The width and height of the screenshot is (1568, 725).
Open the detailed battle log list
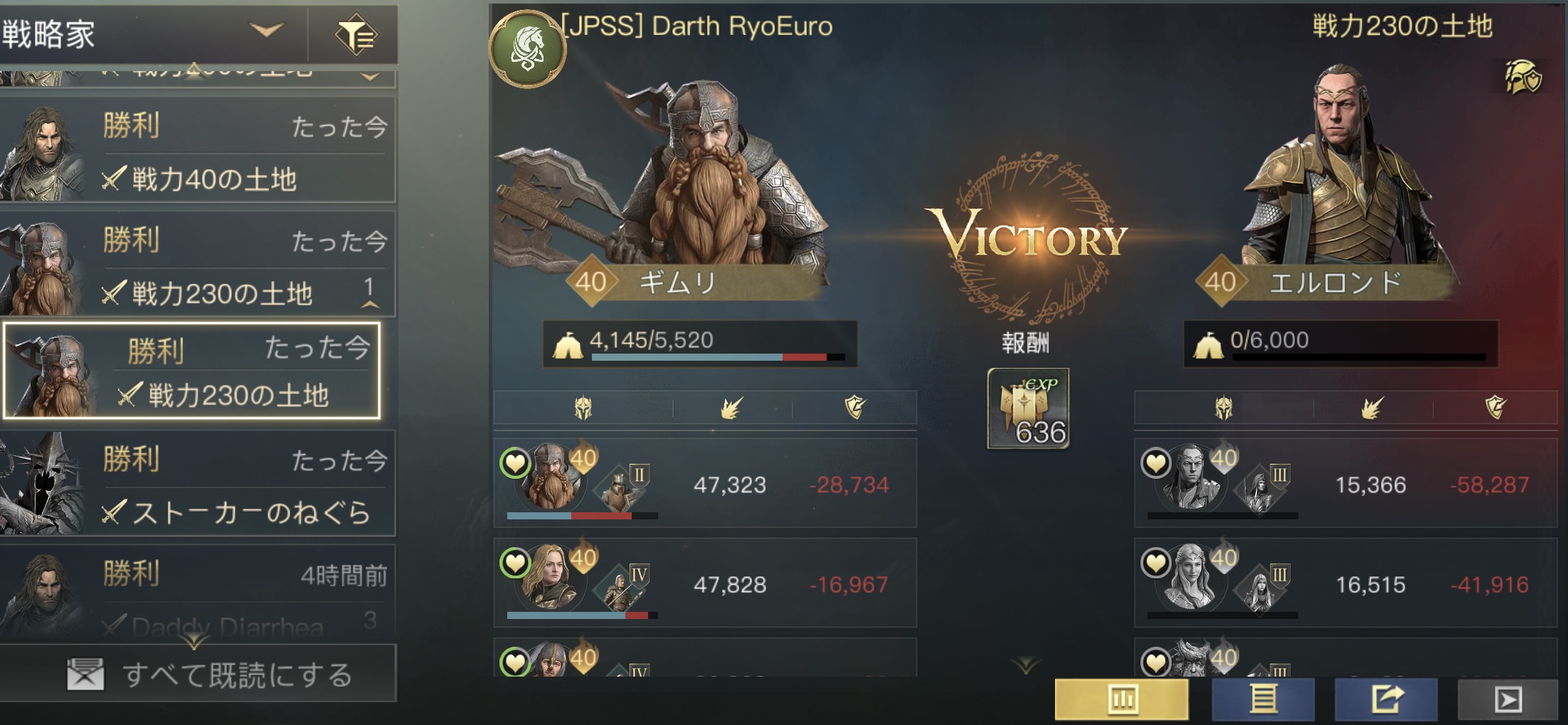coord(1263,699)
